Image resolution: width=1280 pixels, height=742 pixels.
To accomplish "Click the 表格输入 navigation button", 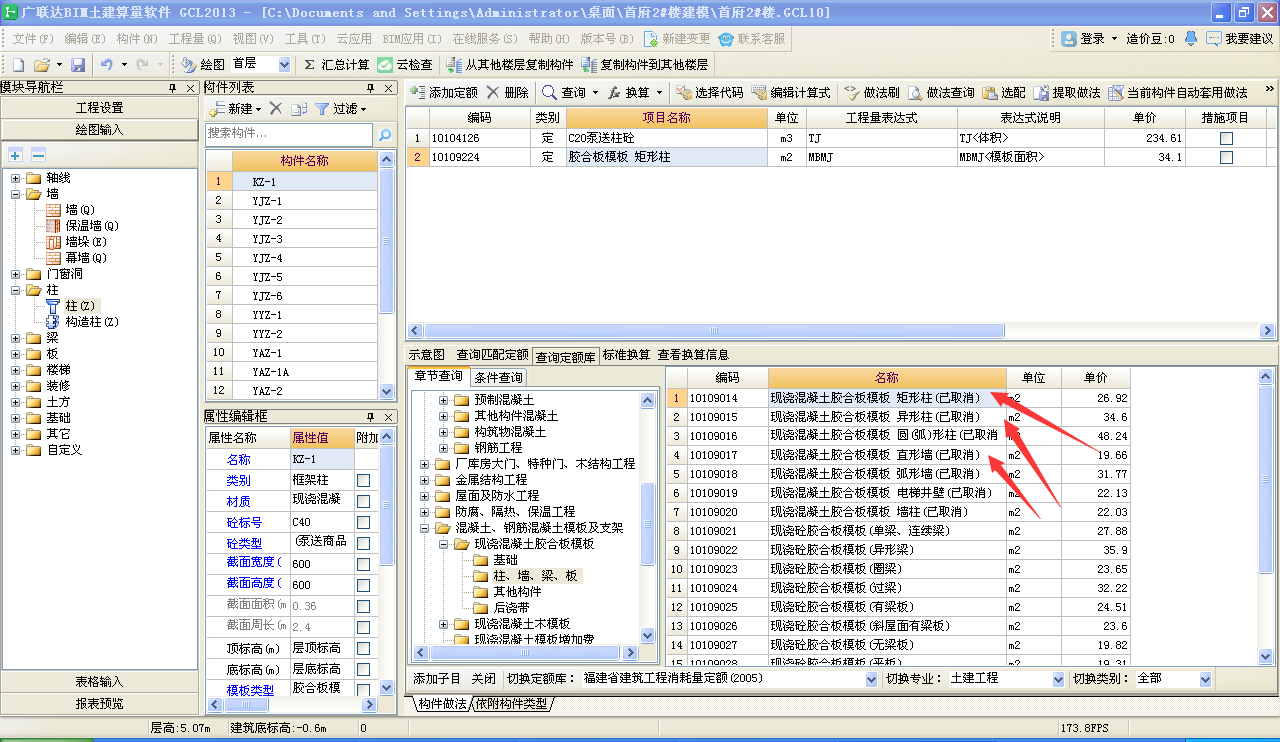I will coord(100,682).
